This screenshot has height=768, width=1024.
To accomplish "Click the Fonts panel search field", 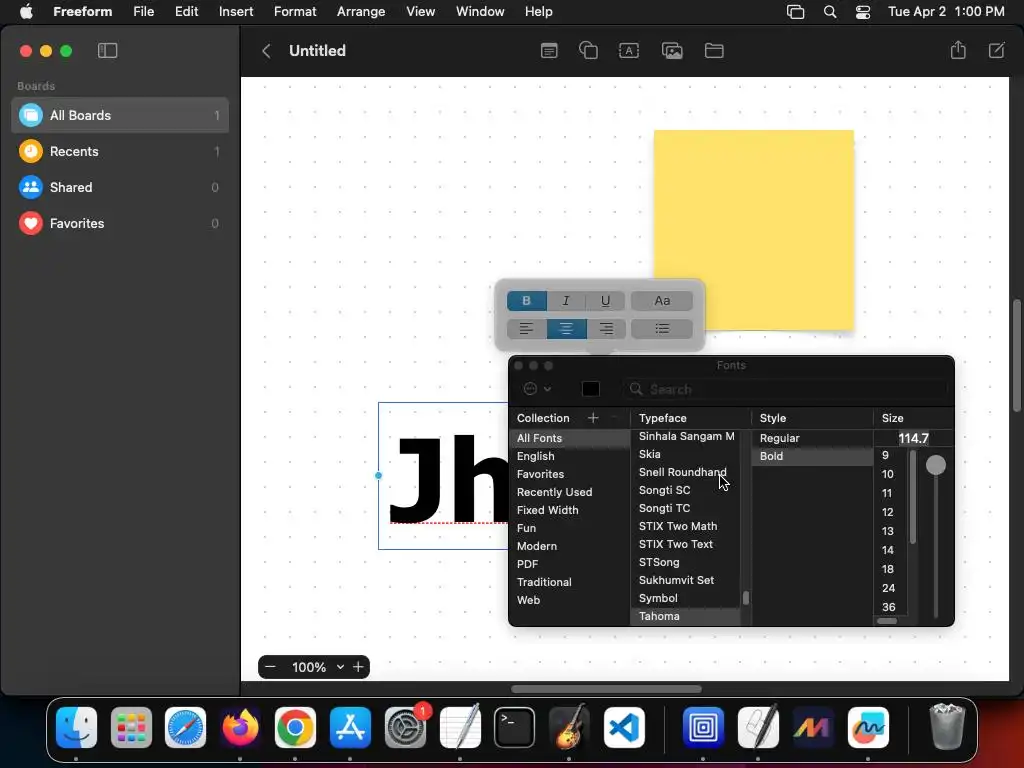I will point(786,389).
